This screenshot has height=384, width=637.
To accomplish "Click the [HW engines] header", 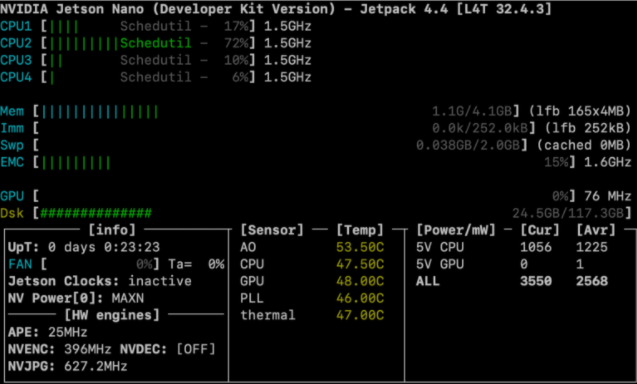I will coord(112,315).
